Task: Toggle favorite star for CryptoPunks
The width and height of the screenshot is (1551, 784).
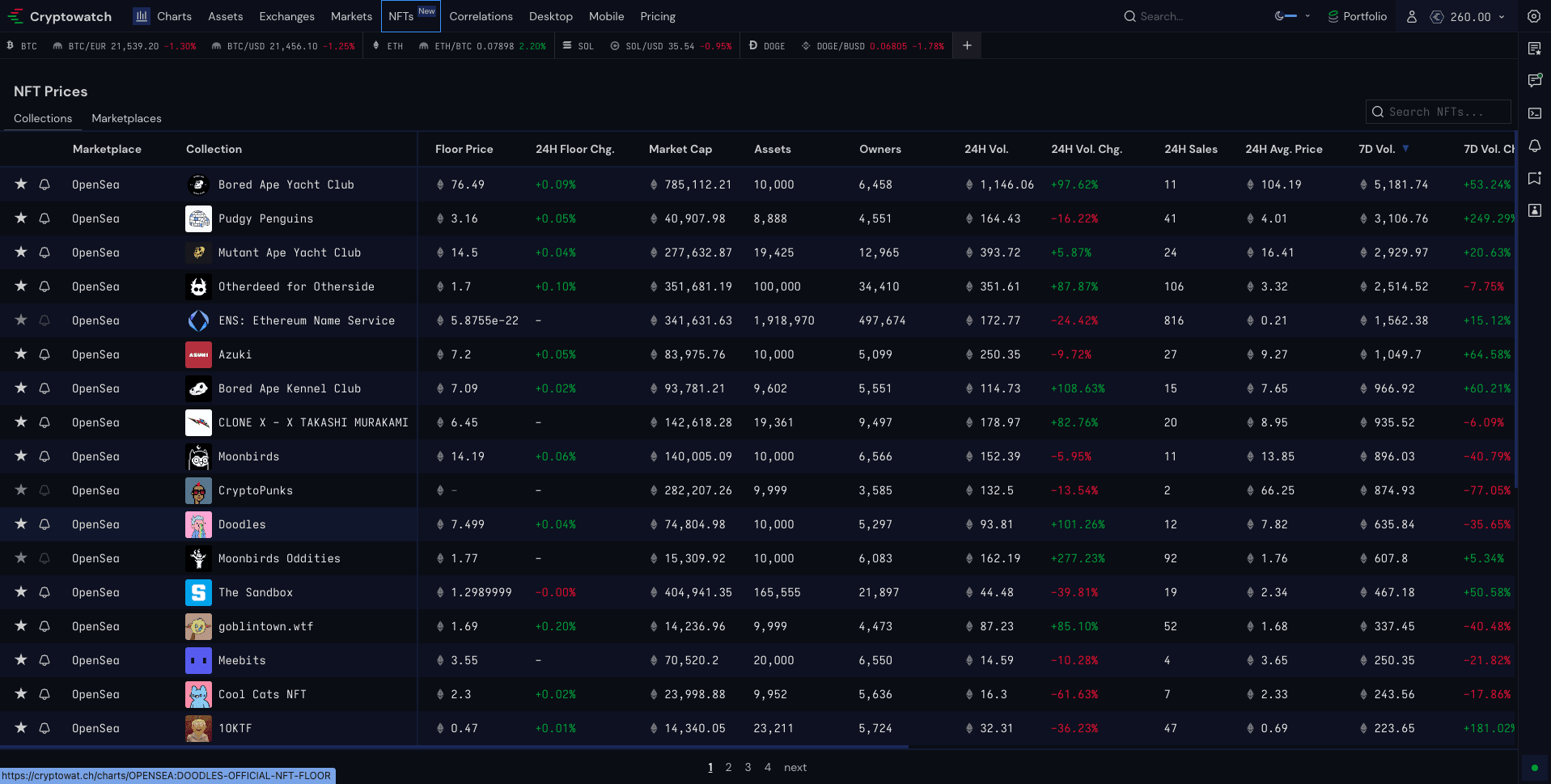Action: [x=21, y=490]
